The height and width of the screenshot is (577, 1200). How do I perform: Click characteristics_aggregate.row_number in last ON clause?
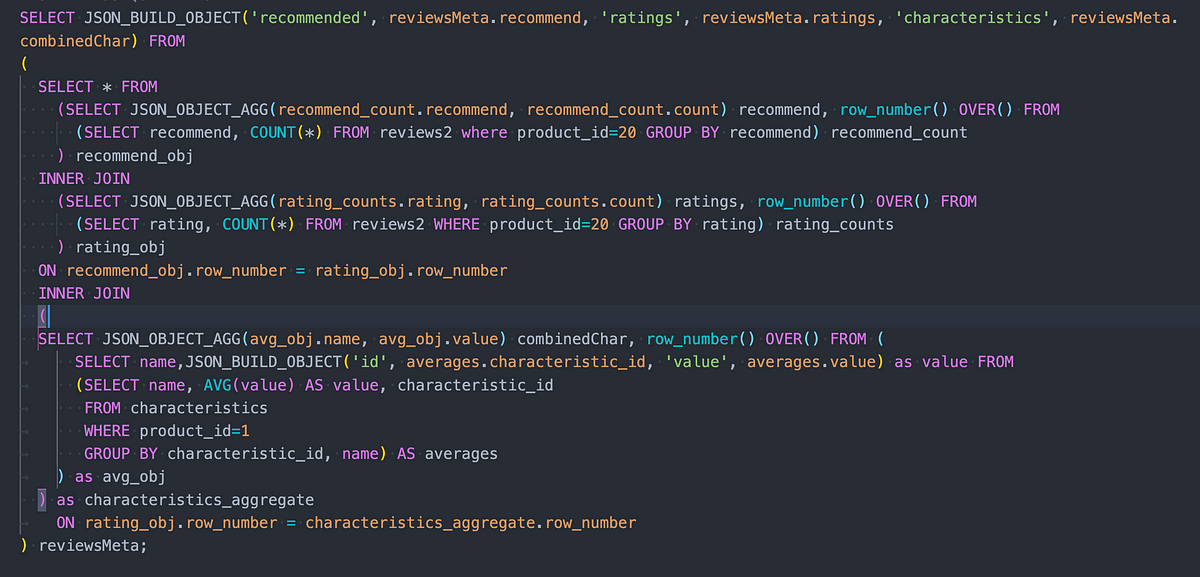coord(471,523)
